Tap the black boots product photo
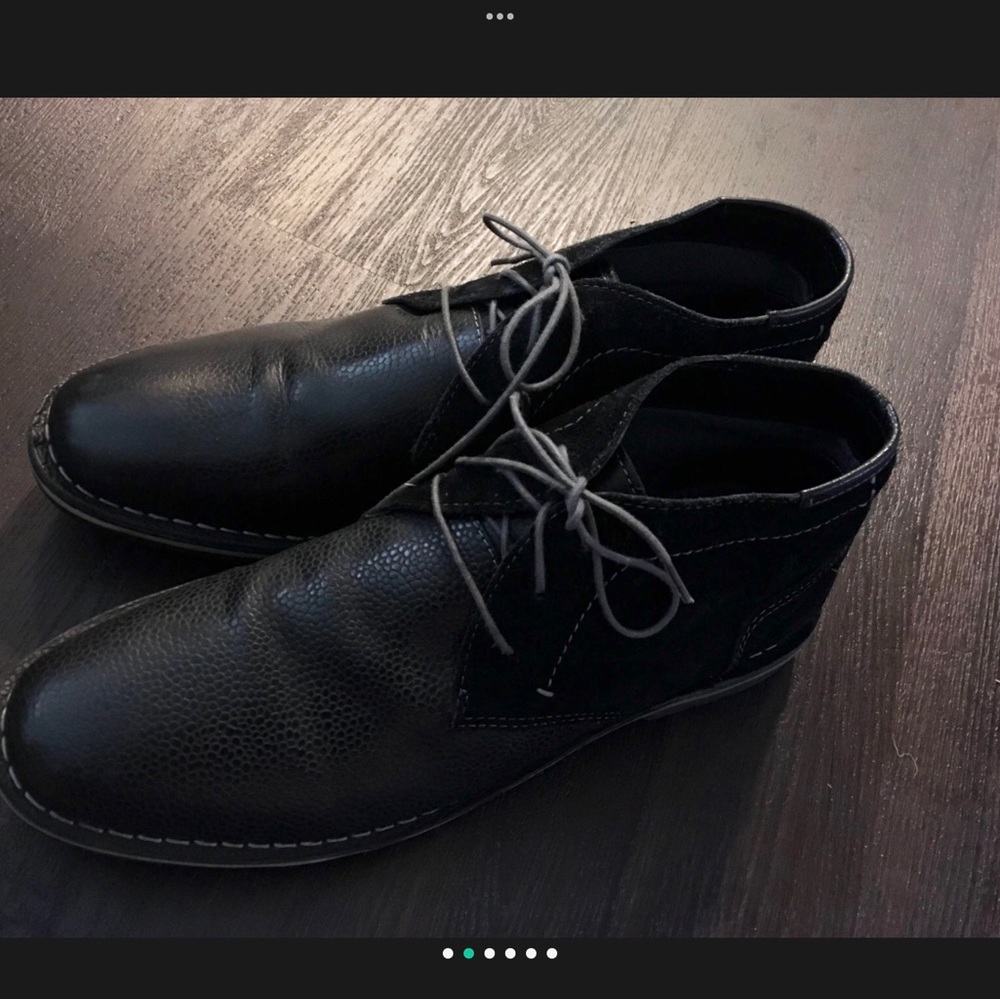Screen dimensions: 1000x1000 (x=500, y=517)
